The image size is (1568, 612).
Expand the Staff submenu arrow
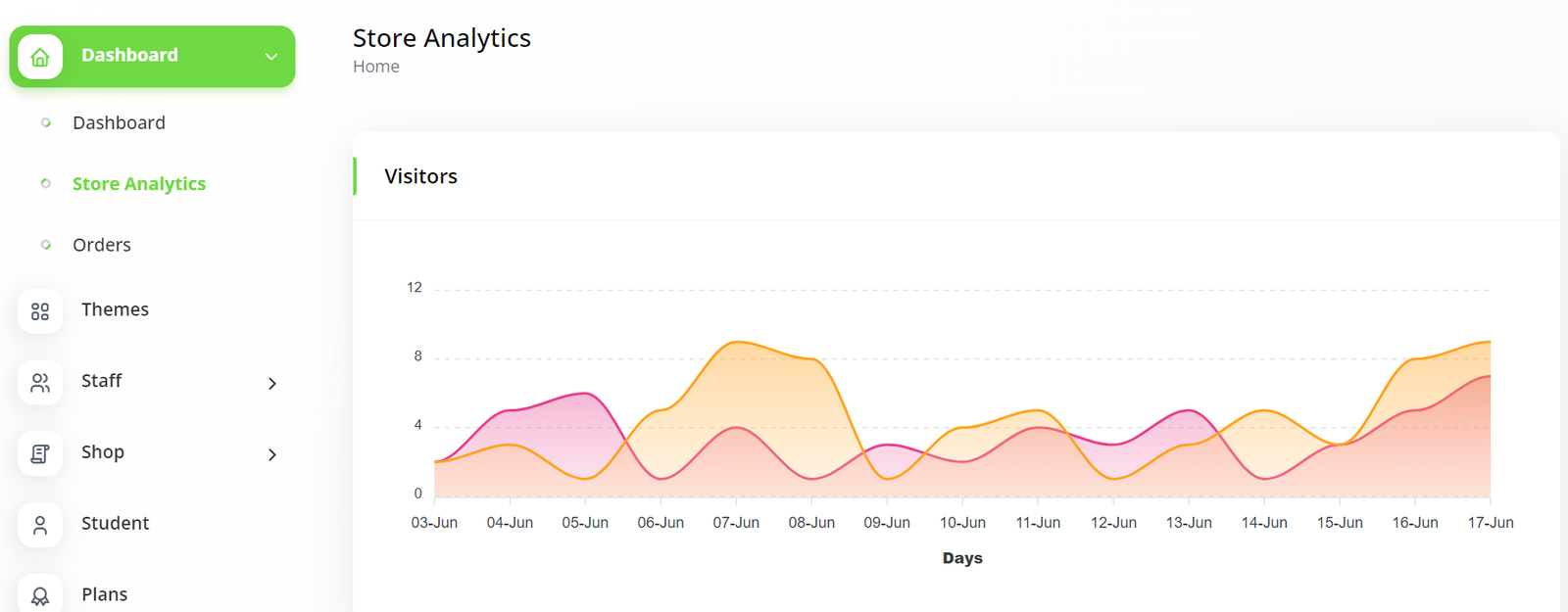[272, 384]
